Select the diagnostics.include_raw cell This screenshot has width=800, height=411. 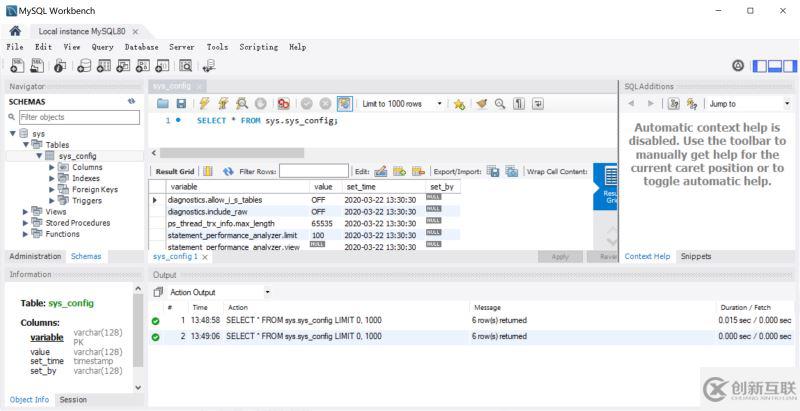(238, 212)
